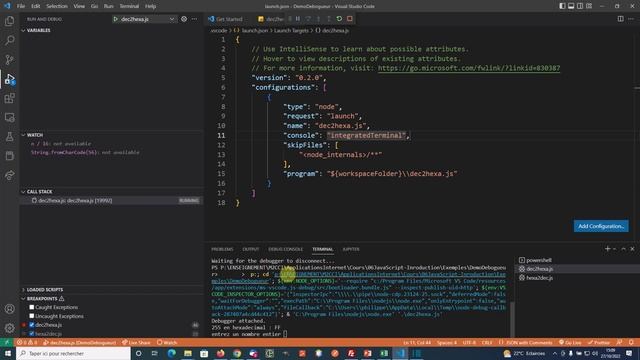Open Microsoft Edge from the taskbar
This screenshot has height=360, width=640.
pyautogui.click(x=171, y=353)
